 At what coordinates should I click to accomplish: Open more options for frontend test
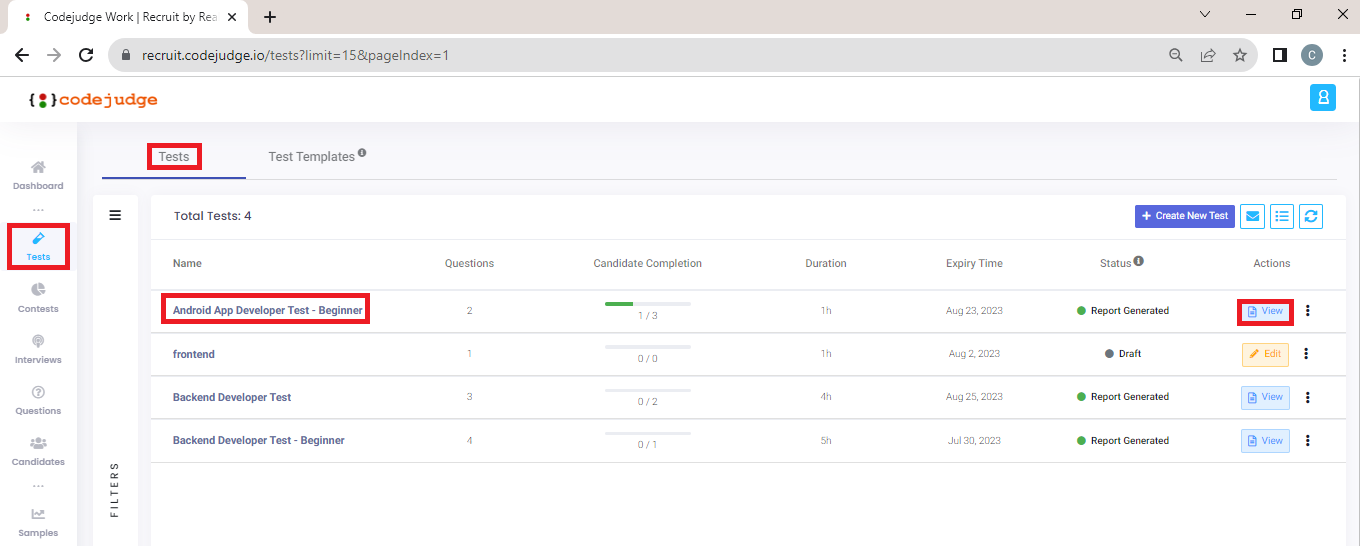pyautogui.click(x=1306, y=354)
